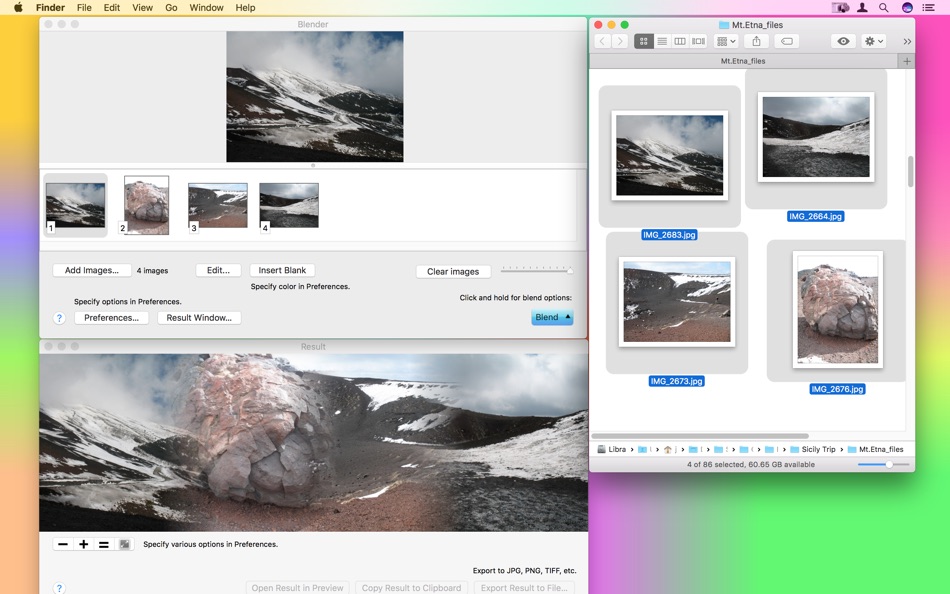Click Libra disk in Finder path bar
The height and width of the screenshot is (594, 950).
point(611,450)
